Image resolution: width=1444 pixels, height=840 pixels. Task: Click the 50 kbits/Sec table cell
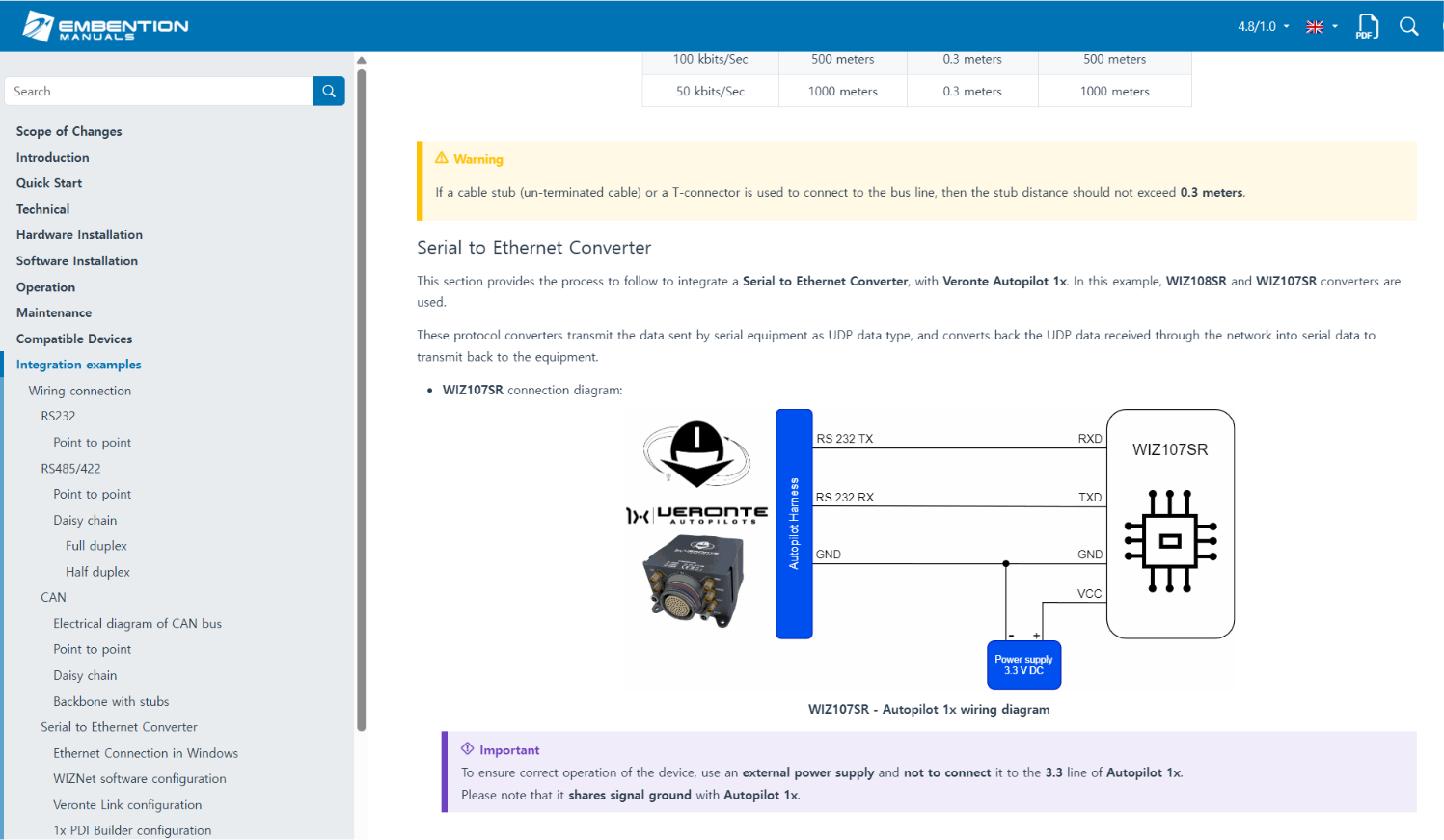(x=710, y=92)
